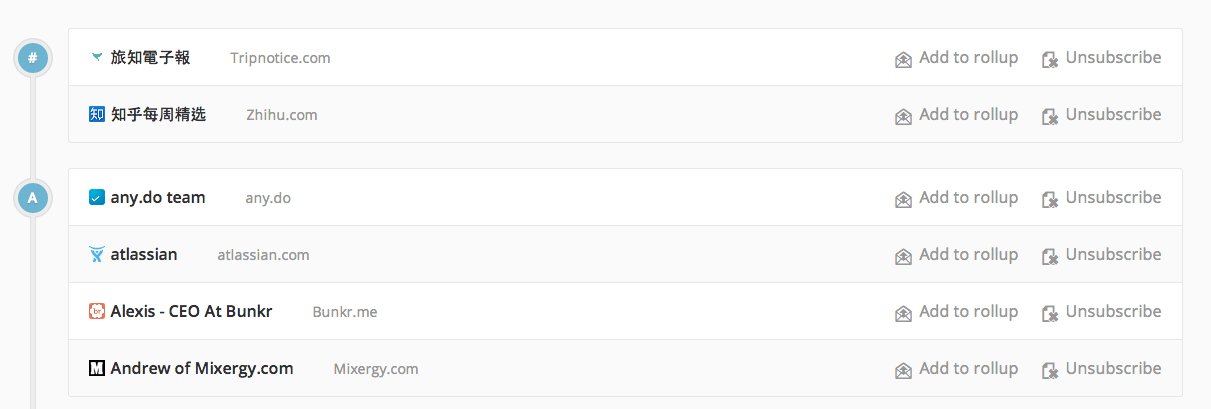Image resolution: width=1211 pixels, height=409 pixels.
Task: Add Zhihu.com subscription to rollup
Action: tap(957, 115)
